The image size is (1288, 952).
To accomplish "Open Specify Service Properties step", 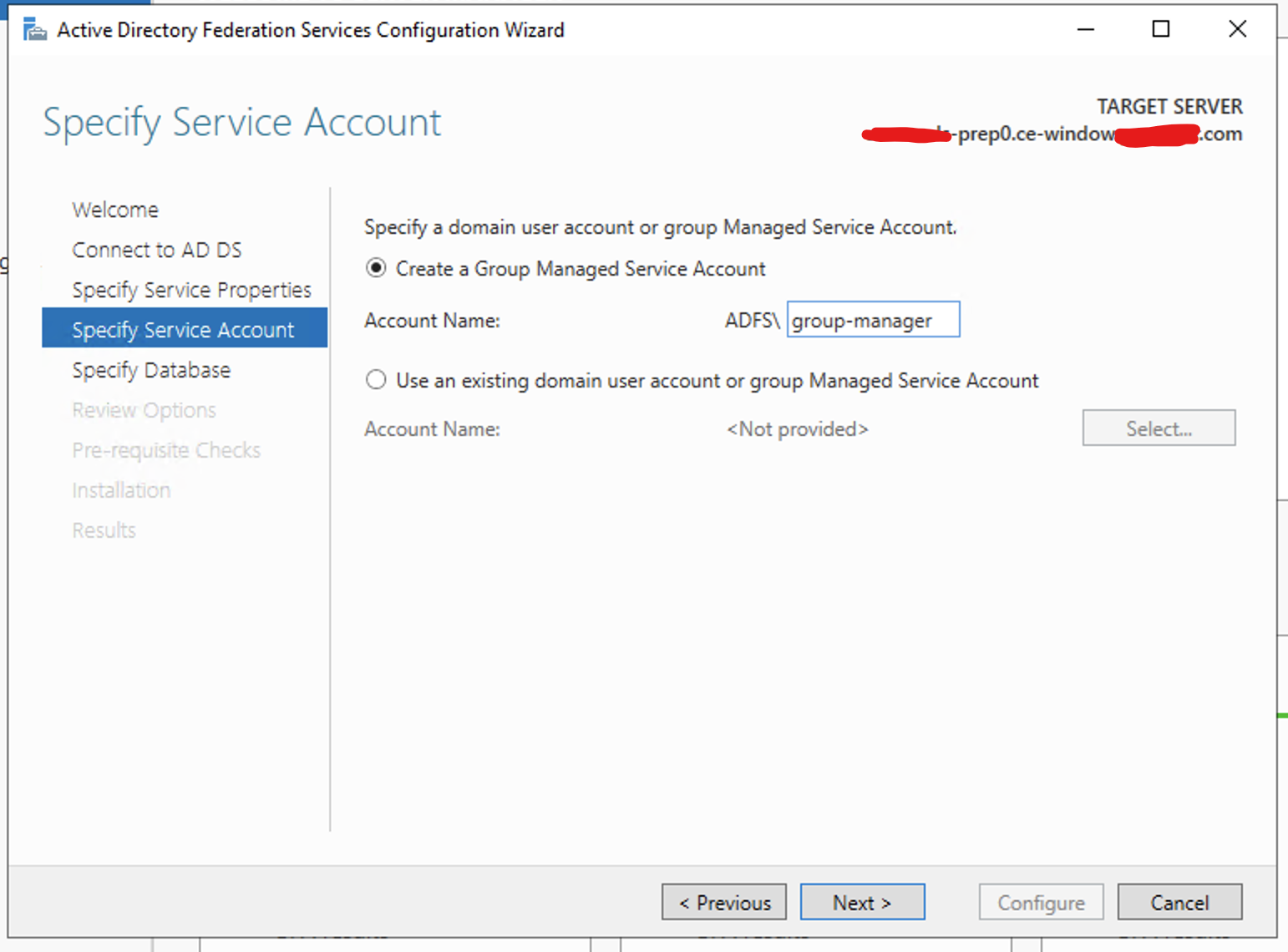I will 191,290.
